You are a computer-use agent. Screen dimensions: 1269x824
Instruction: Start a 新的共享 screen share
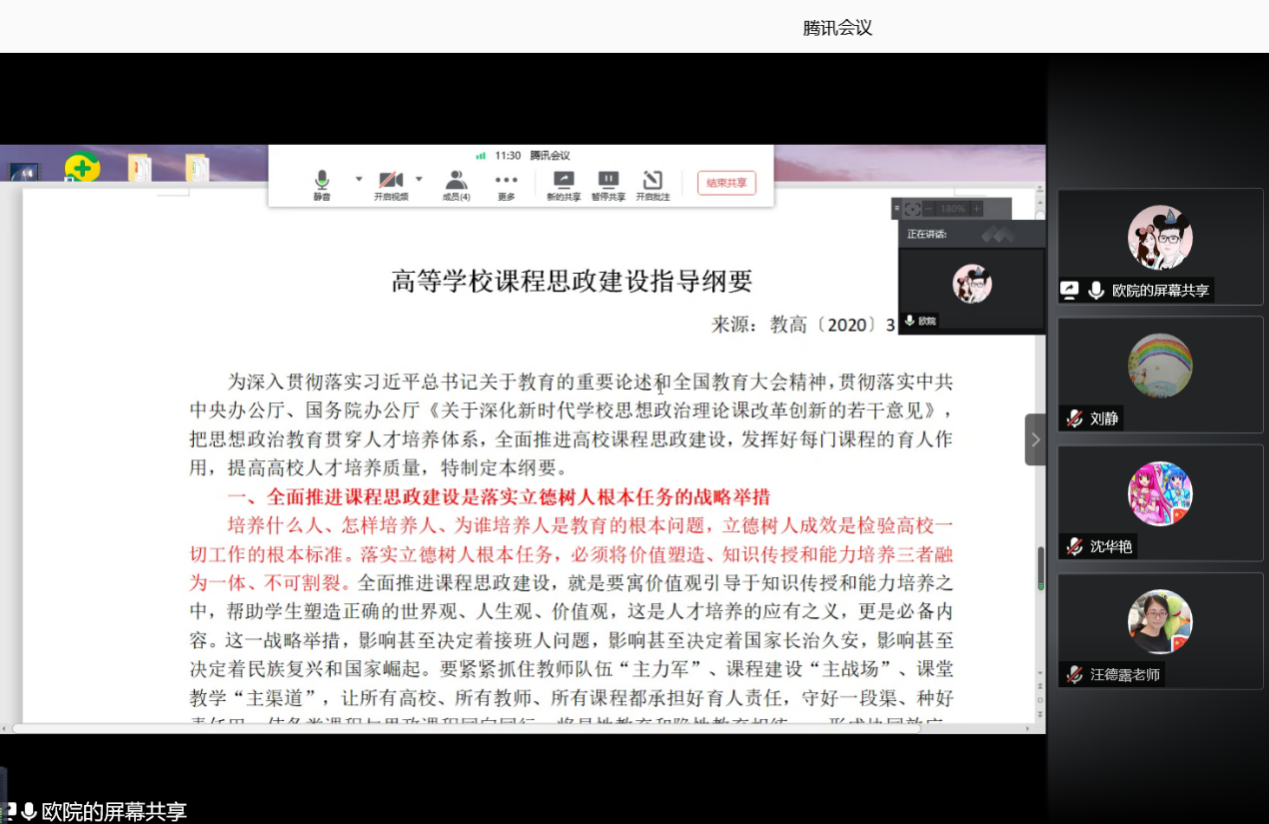point(563,184)
